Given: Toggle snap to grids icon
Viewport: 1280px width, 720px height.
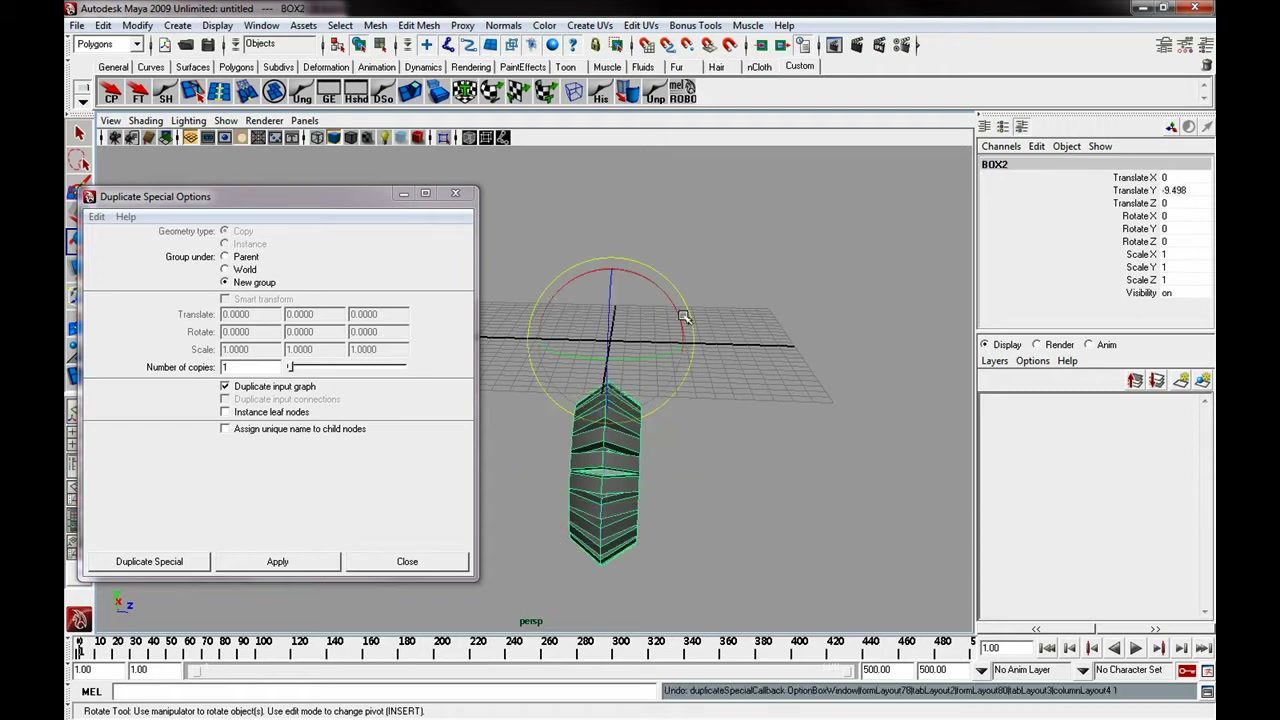Looking at the screenshot, I should (646, 45).
